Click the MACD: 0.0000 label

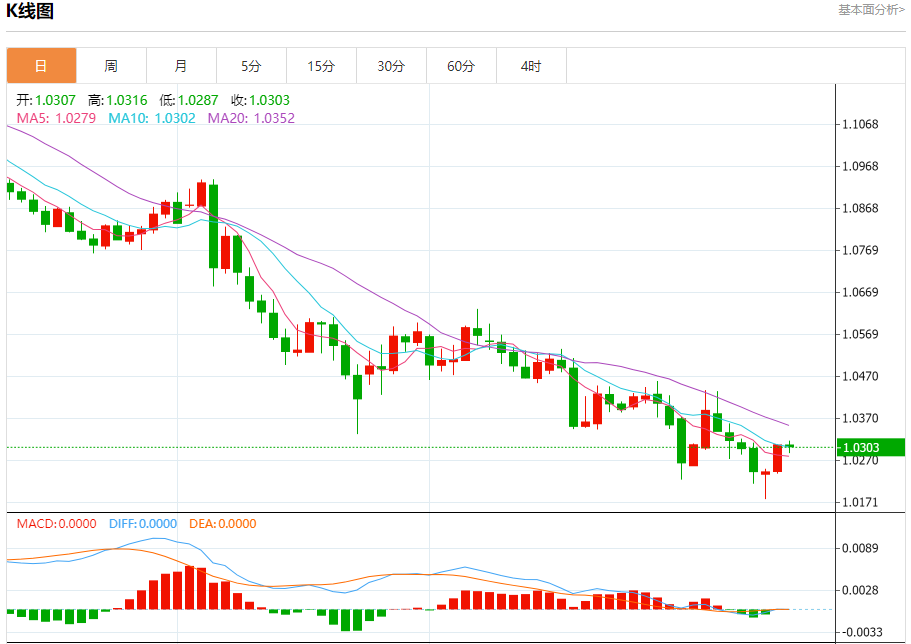point(56,524)
